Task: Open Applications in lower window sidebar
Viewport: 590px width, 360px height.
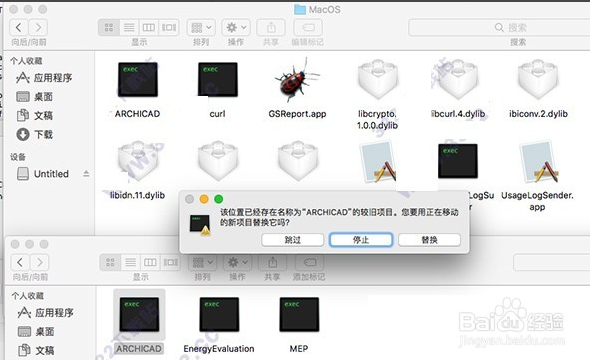Action: coord(46,313)
